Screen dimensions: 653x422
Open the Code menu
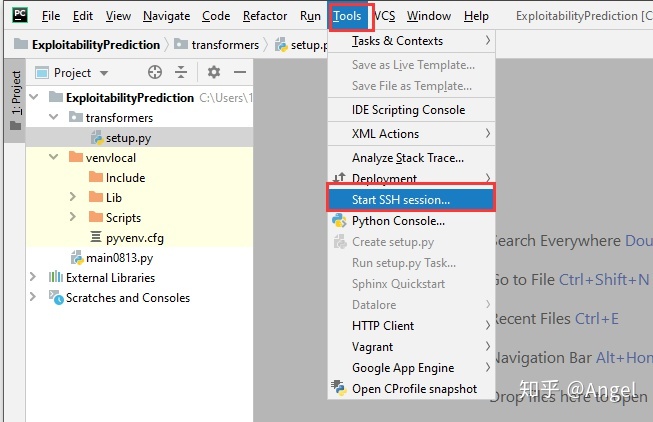tap(216, 16)
